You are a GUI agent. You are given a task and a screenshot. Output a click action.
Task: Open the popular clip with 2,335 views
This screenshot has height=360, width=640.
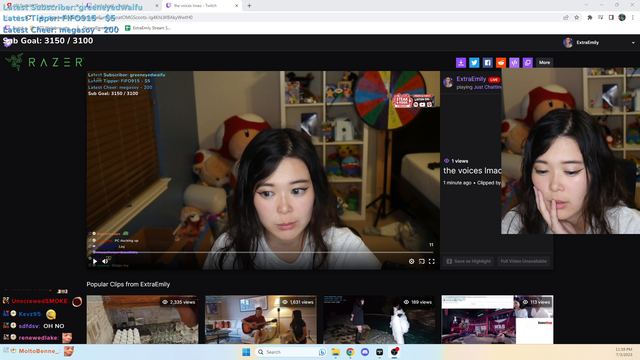142,320
